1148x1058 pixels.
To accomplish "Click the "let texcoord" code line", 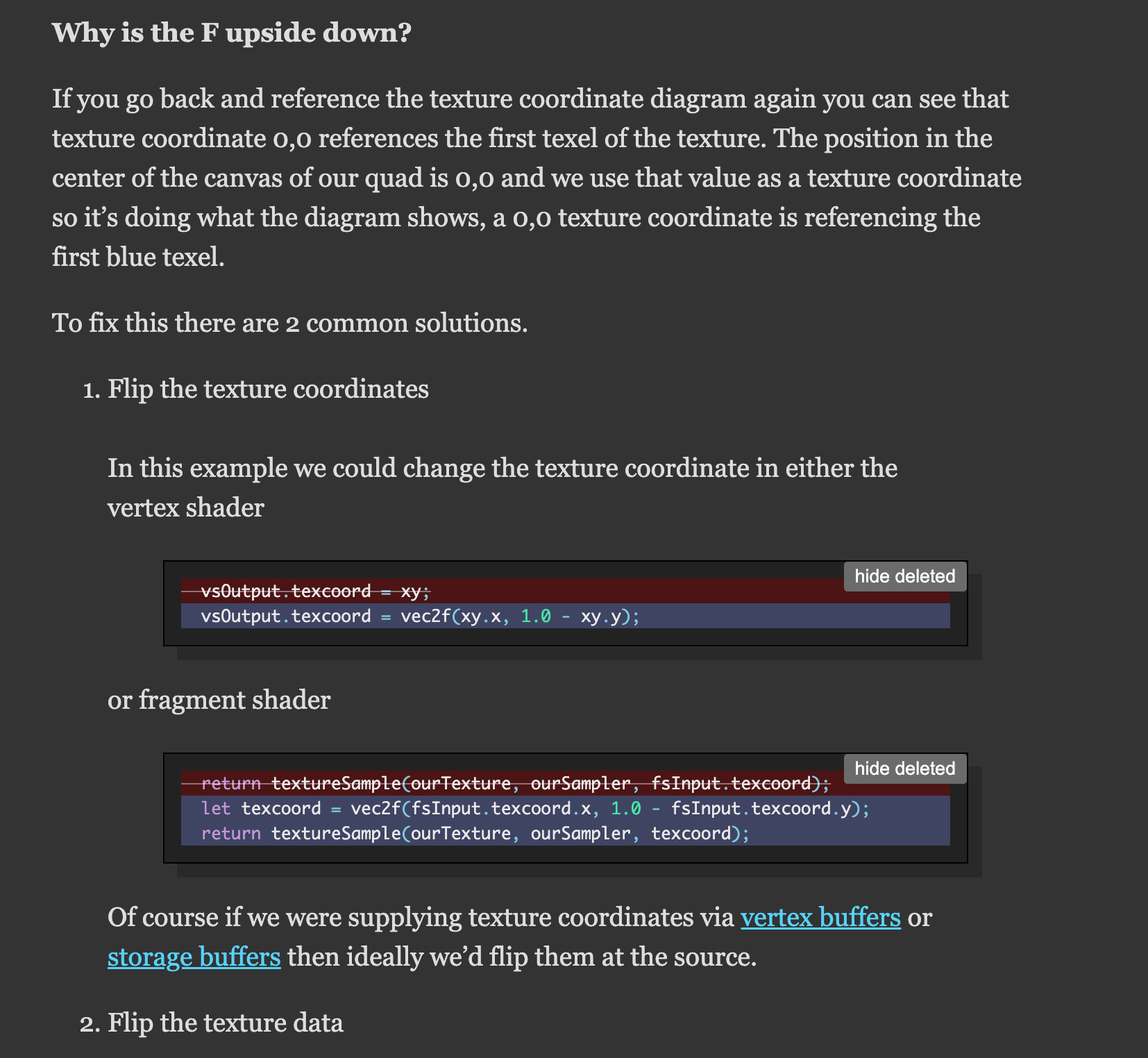I will 534,808.
